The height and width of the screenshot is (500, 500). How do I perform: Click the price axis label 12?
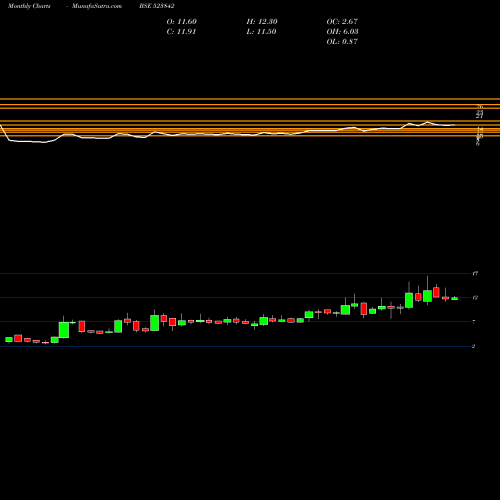pos(475,298)
